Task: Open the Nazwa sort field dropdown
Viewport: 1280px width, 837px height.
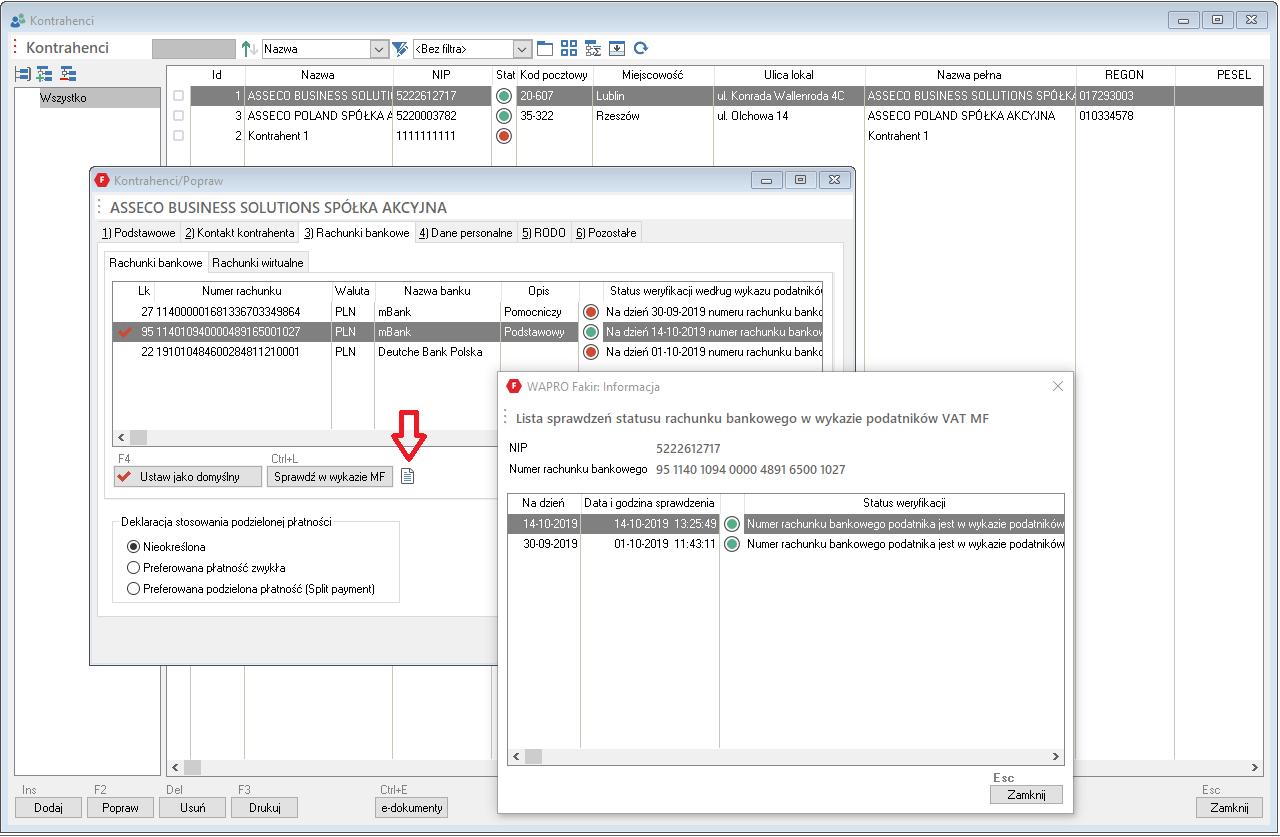Action: coord(379,48)
